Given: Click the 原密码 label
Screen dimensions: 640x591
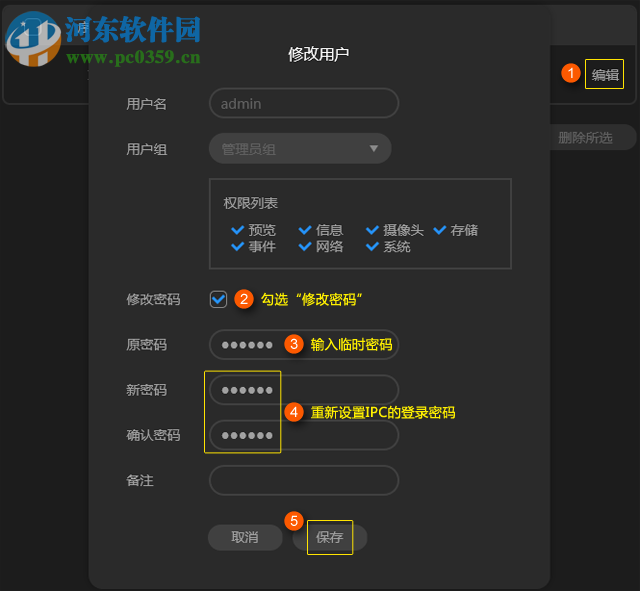Looking at the screenshot, I should pyautogui.click(x=147, y=345).
